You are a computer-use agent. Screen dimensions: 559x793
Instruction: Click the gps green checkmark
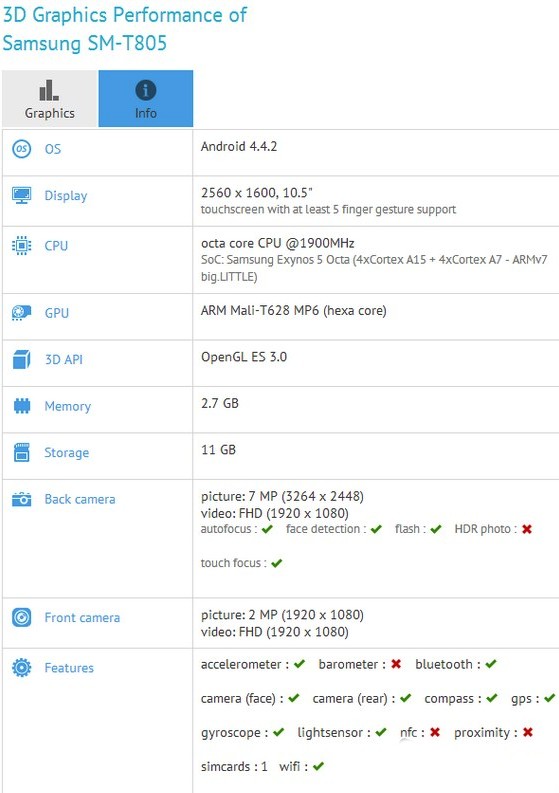tap(549, 698)
